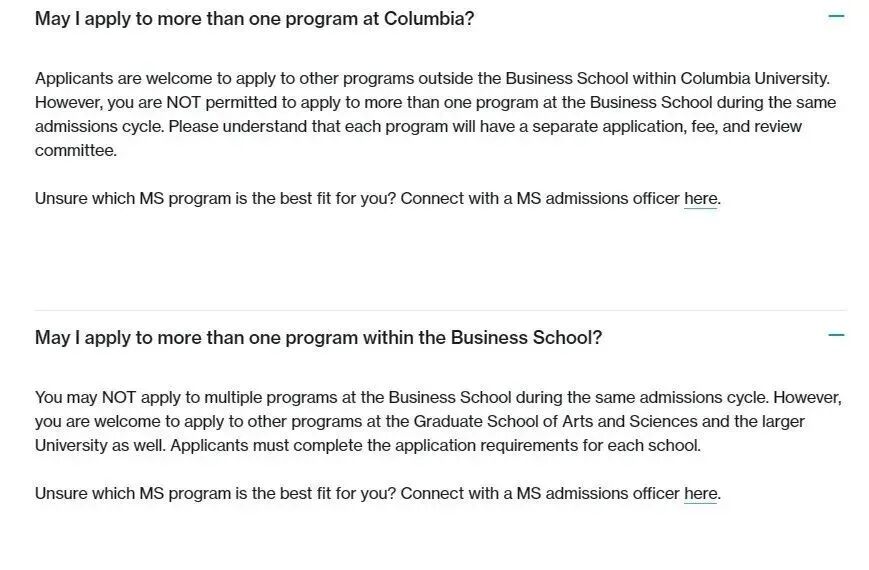Follow the 'here' link in the Business School answer

click(x=700, y=494)
